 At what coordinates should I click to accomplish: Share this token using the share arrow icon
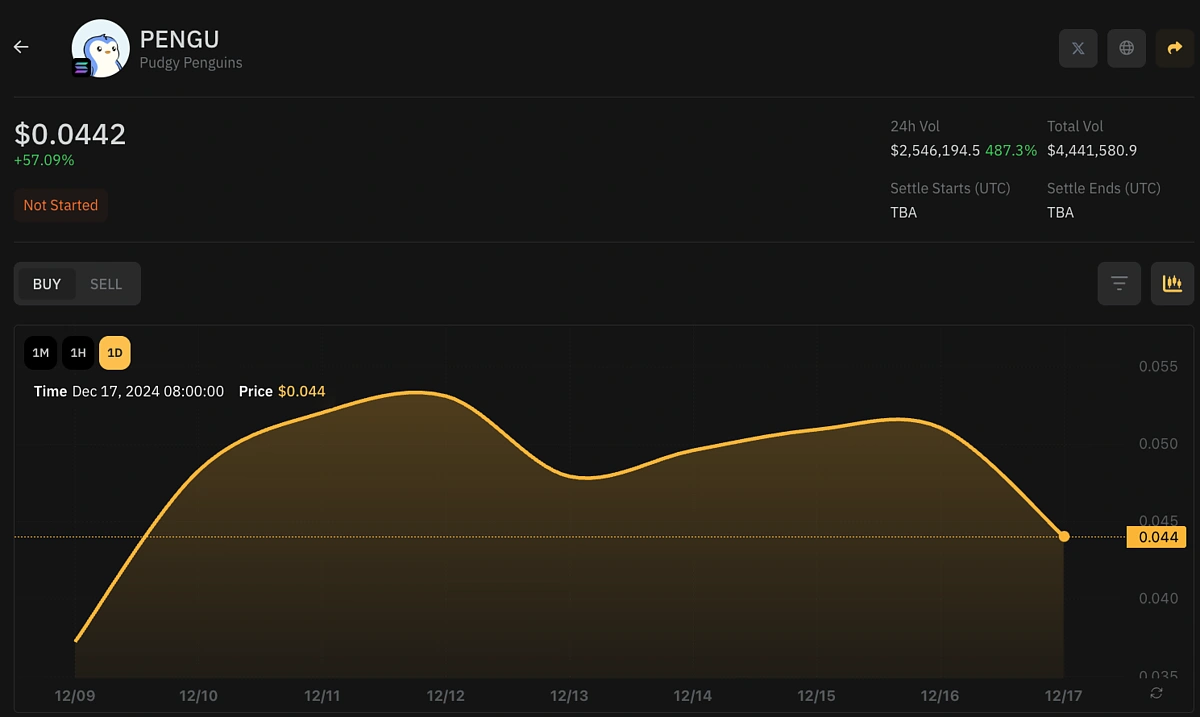[x=1172, y=47]
